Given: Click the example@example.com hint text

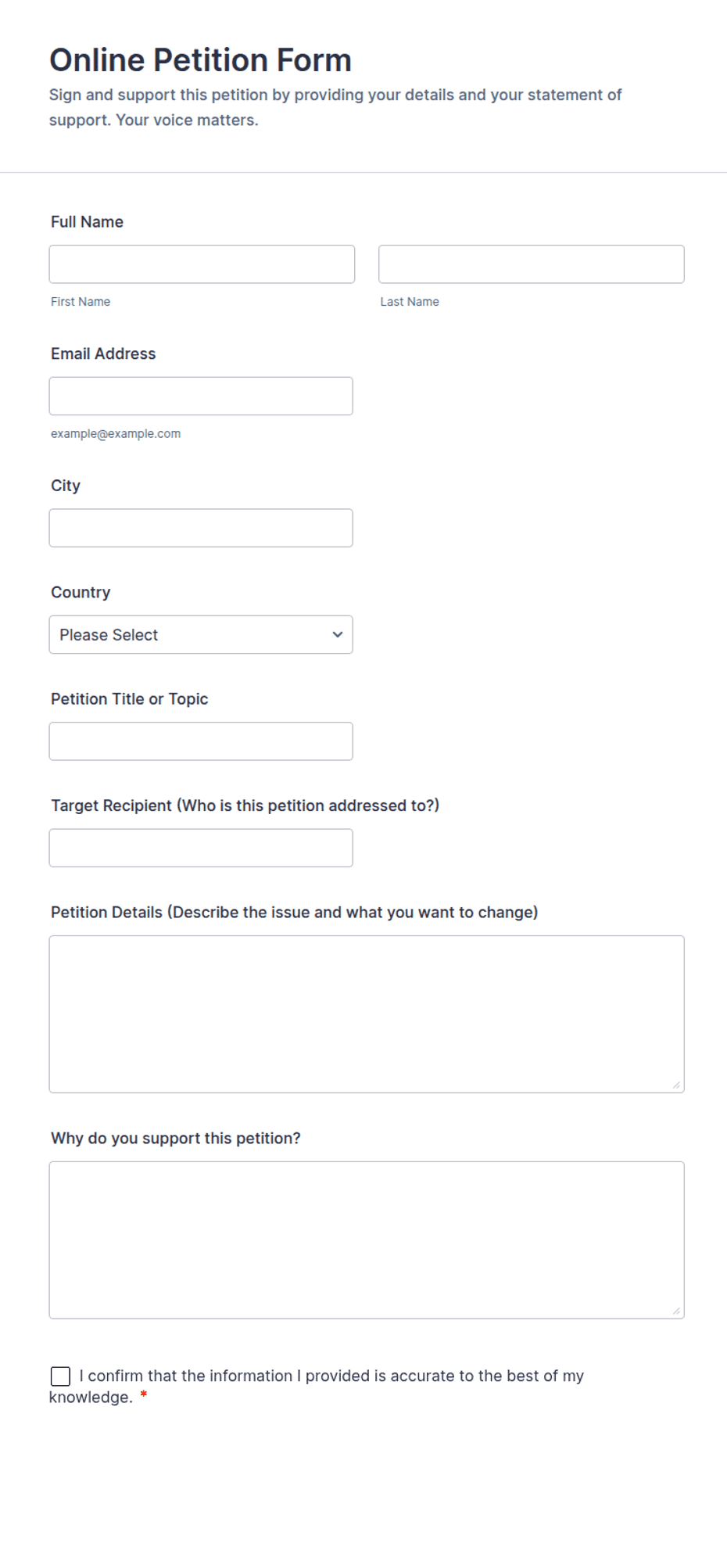Looking at the screenshot, I should coord(116,434).
